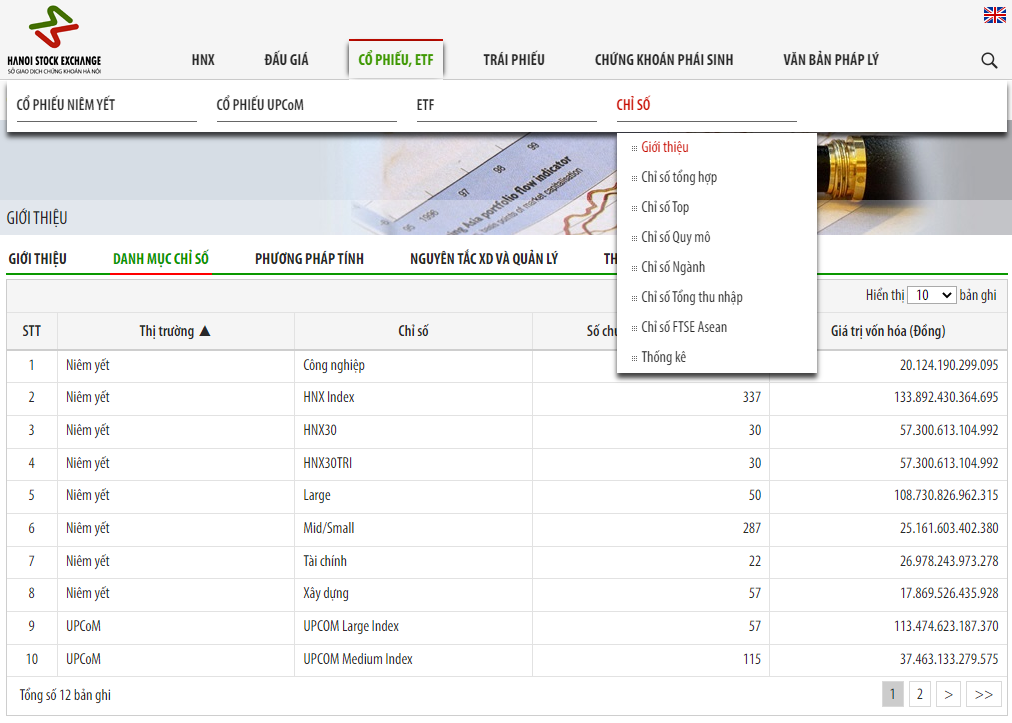Screen dimensions: 1012x723
Task: Select Thống kê entry
Action: (x=663, y=357)
